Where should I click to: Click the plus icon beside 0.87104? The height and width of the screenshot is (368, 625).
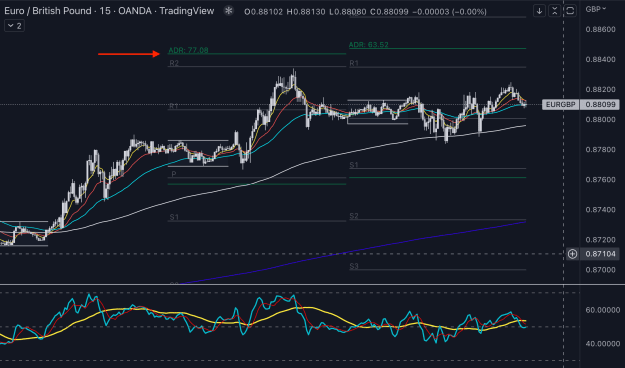point(572,254)
